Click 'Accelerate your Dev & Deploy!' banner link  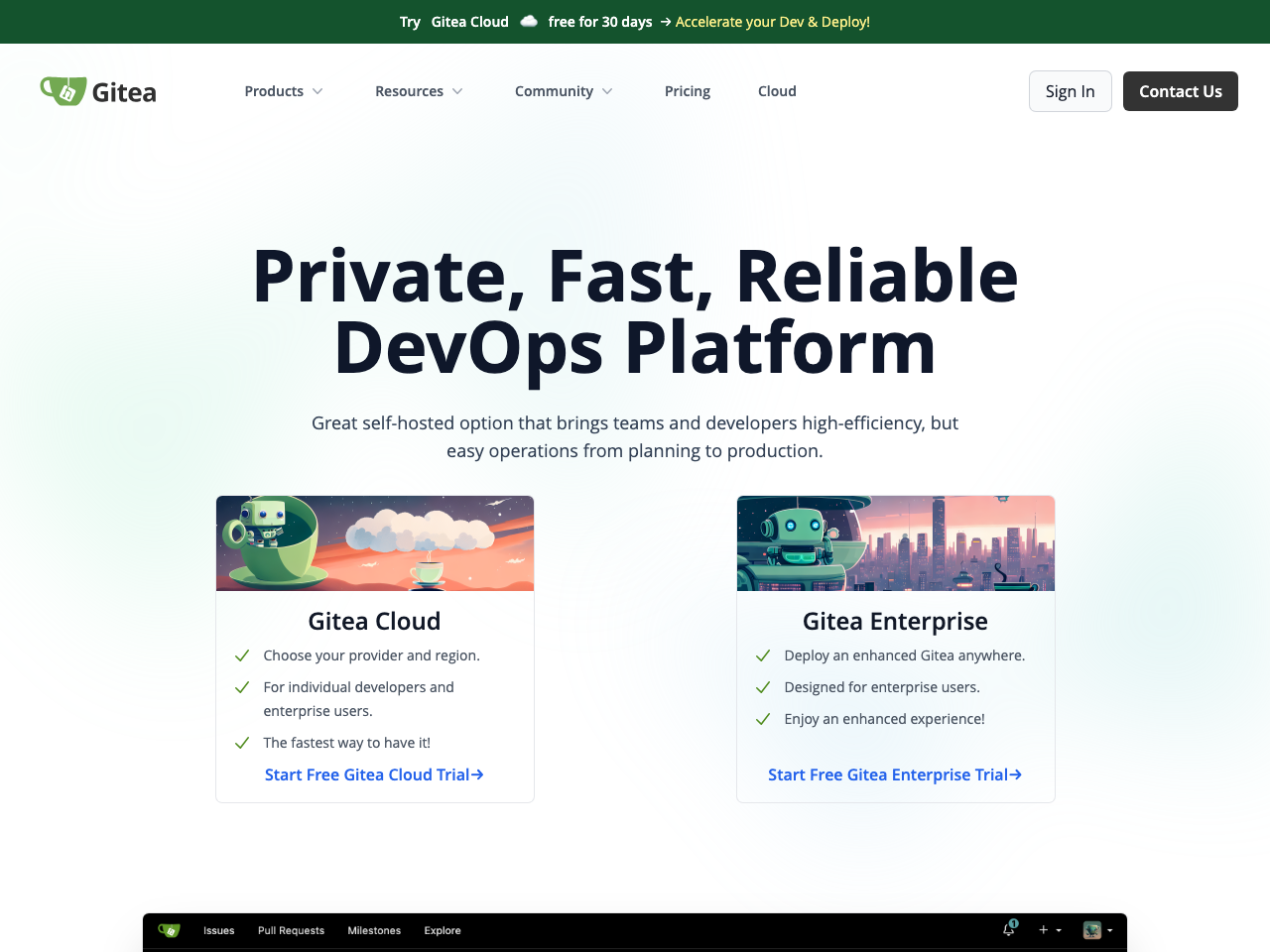[x=772, y=21]
